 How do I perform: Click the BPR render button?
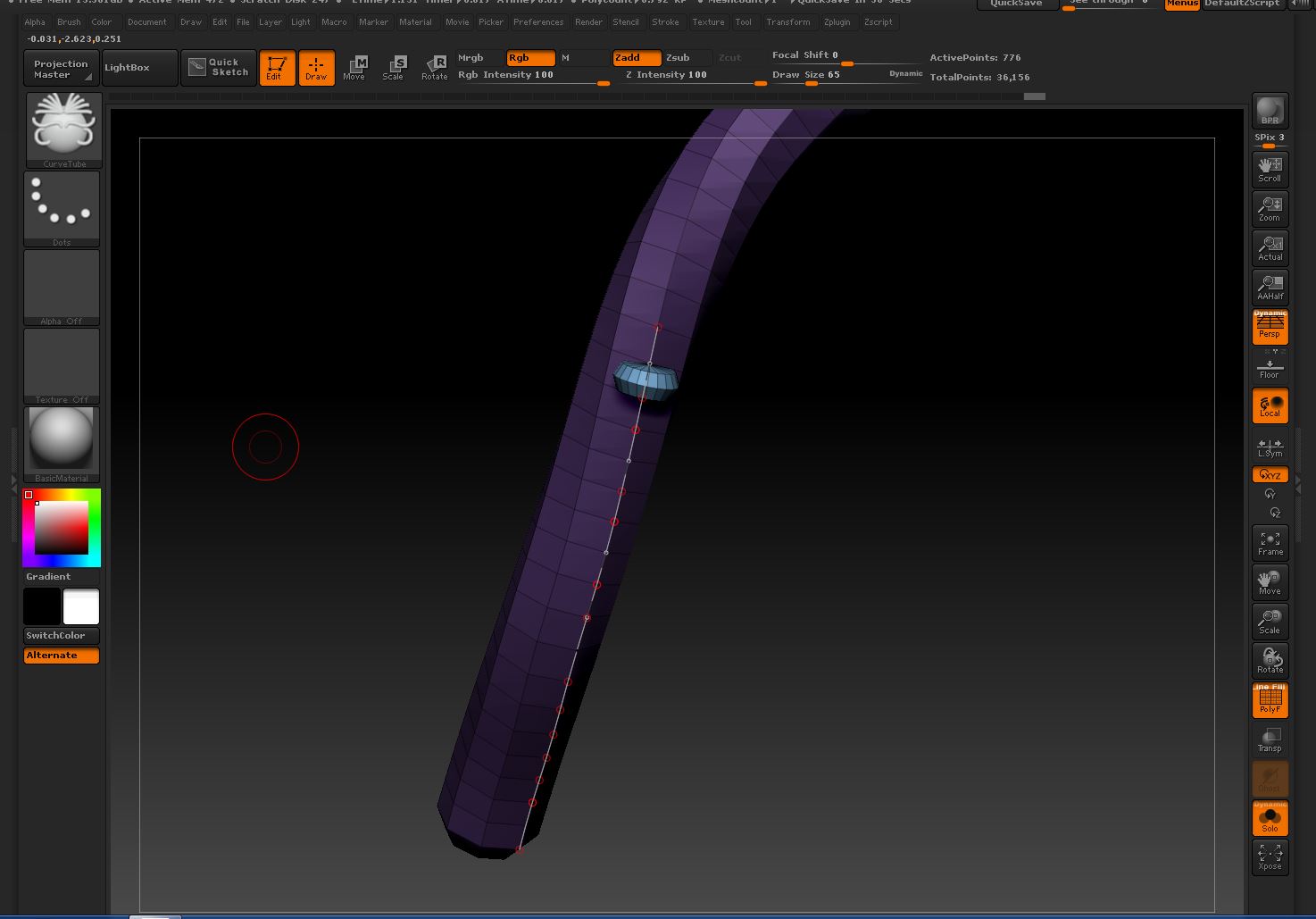(x=1270, y=112)
